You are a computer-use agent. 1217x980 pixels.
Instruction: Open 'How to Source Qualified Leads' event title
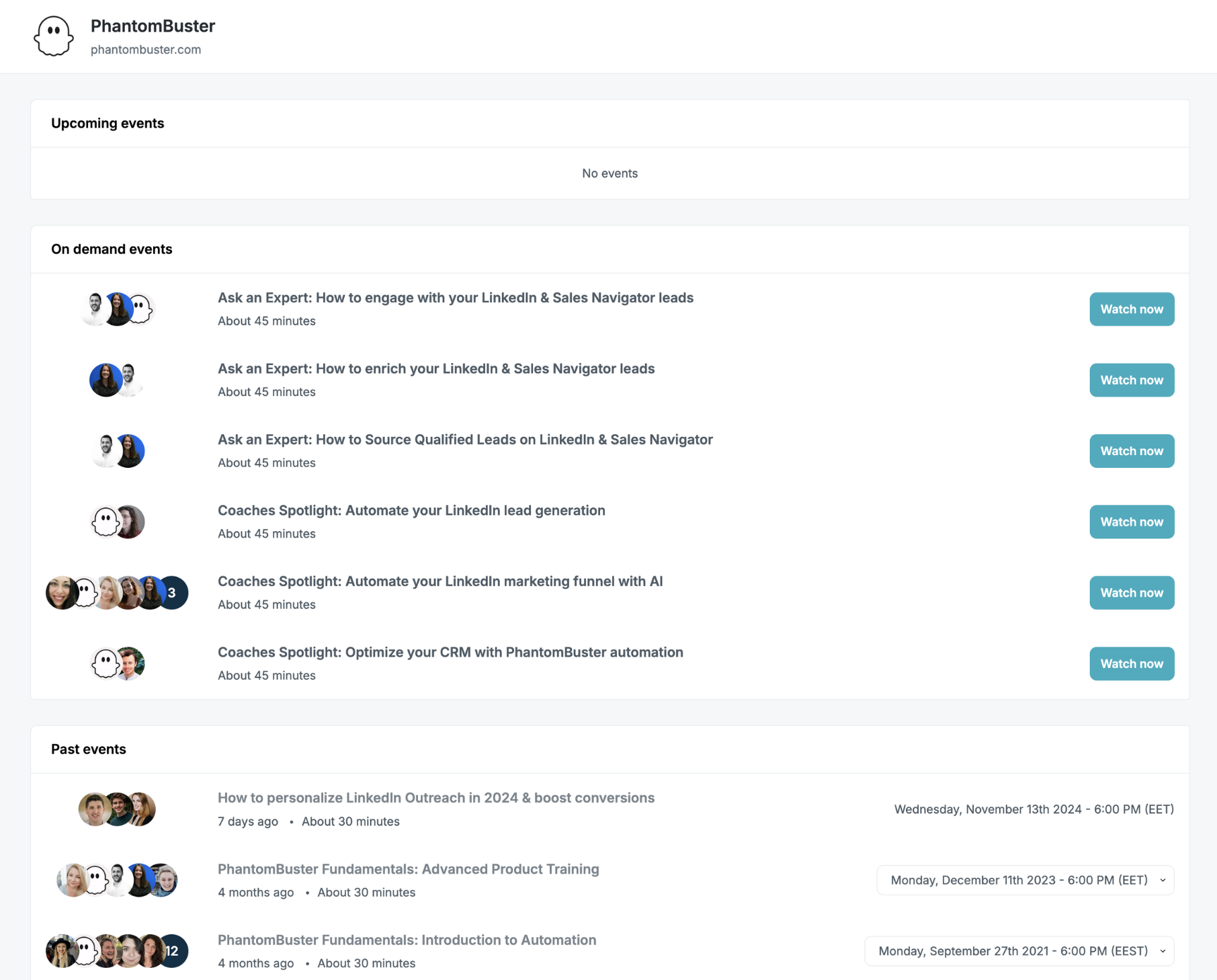point(465,440)
